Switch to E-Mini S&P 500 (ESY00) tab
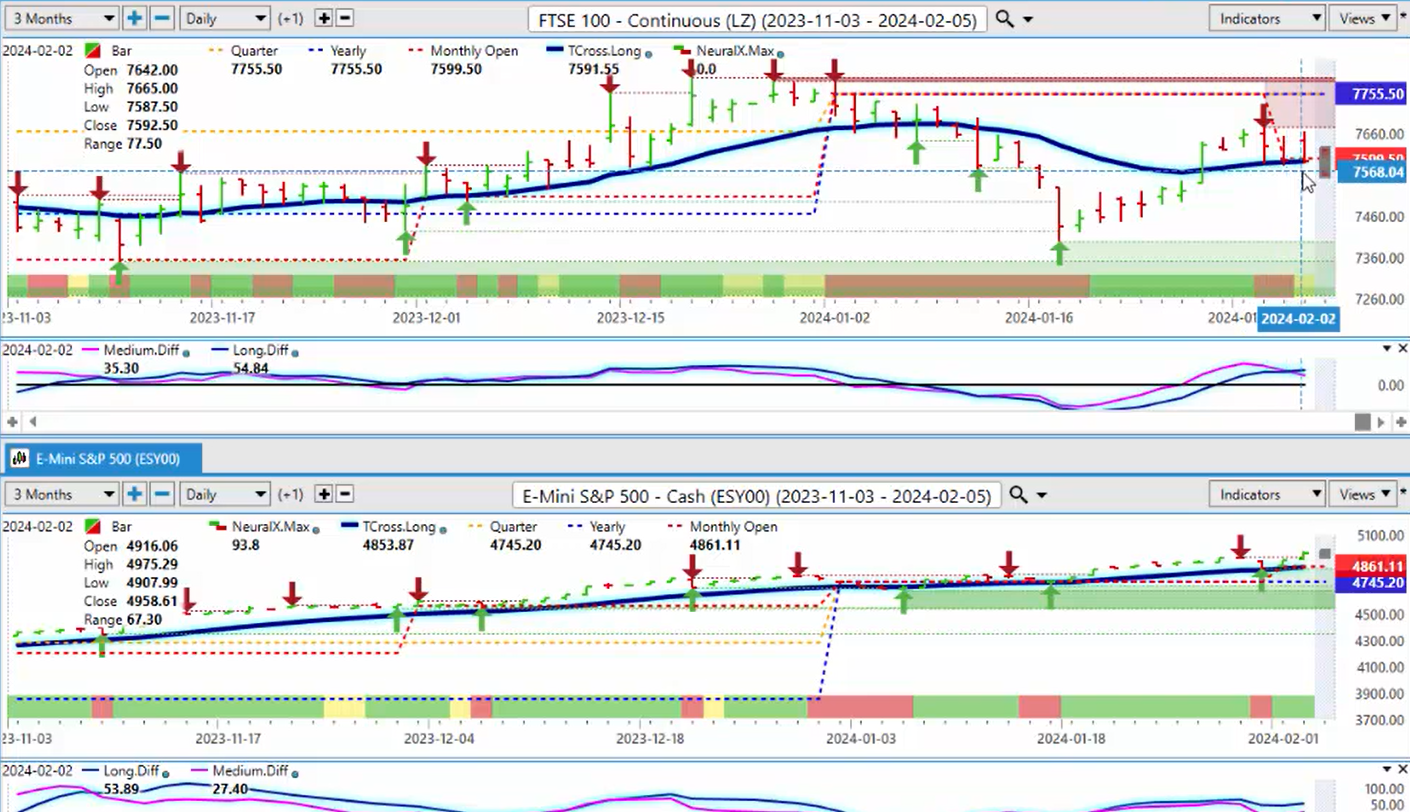Viewport: 1410px width, 812px height. tap(103, 459)
